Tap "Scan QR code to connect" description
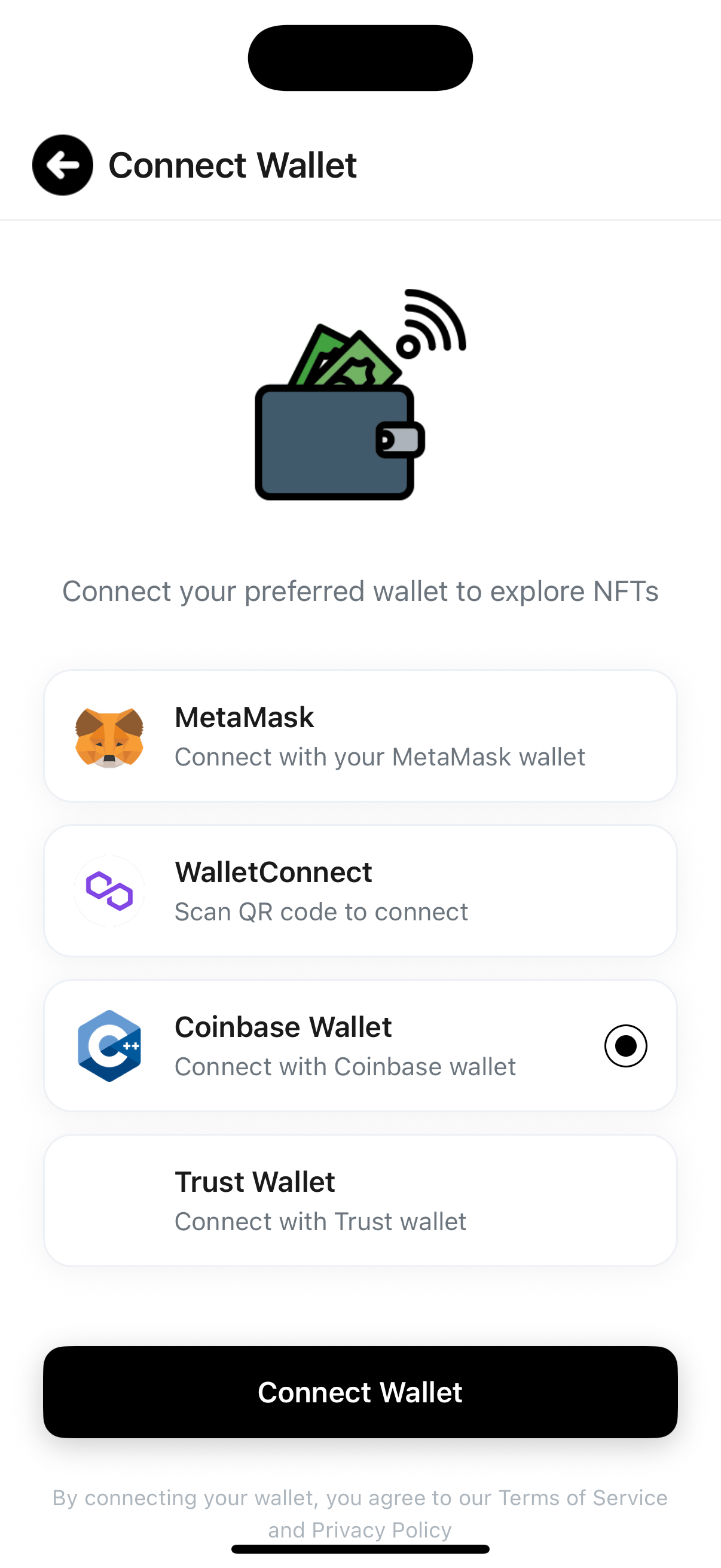721x1568 pixels. (321, 911)
